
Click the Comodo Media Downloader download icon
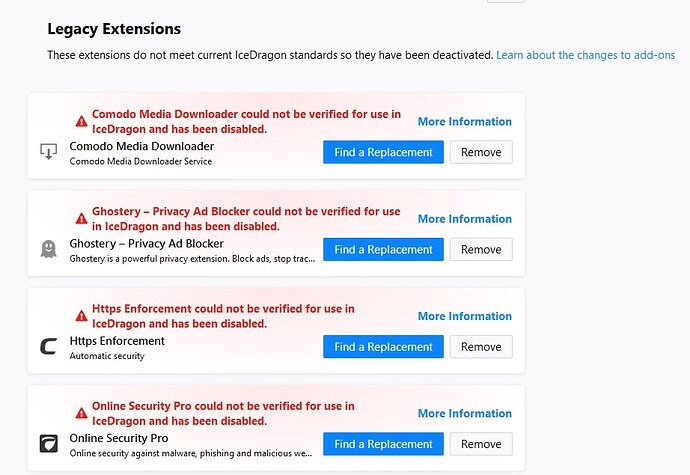[x=48, y=151]
